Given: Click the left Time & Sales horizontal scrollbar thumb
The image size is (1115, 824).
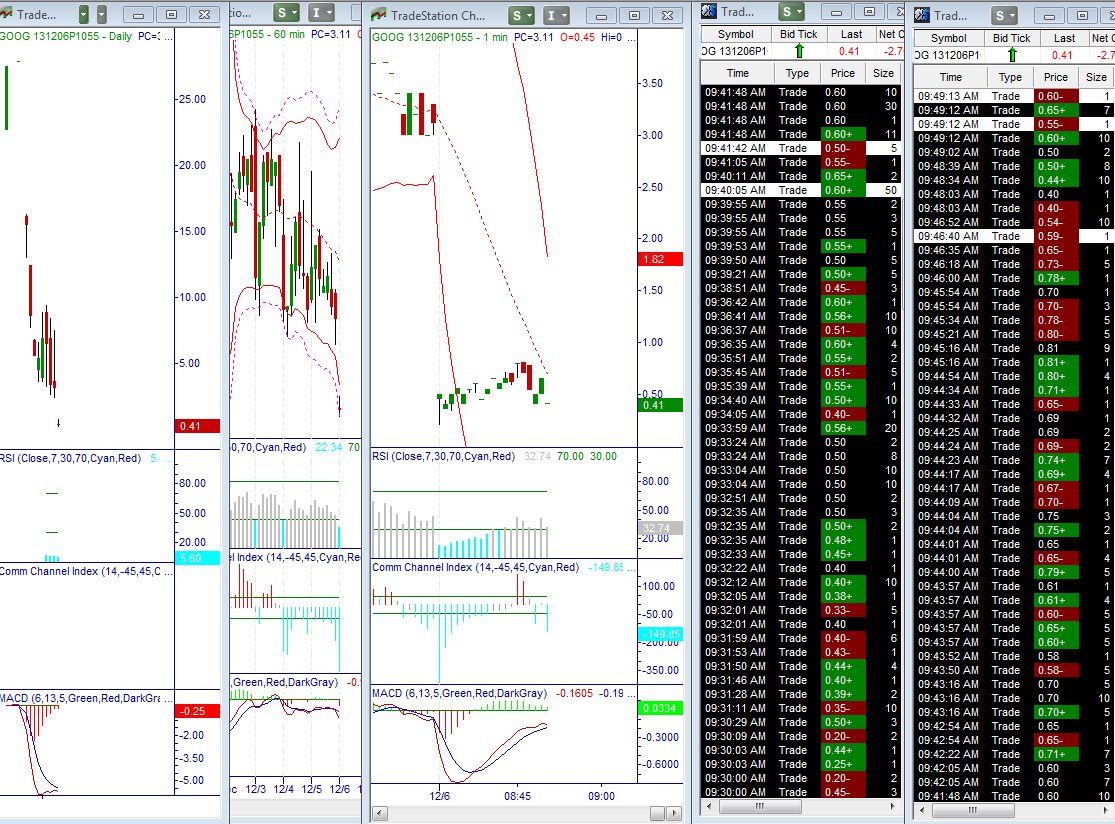Looking at the screenshot, I should click(760, 806).
